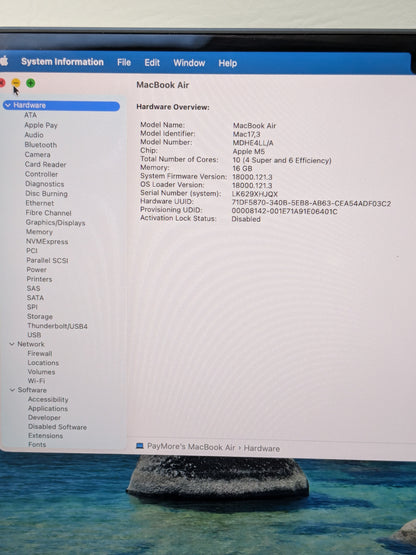Open the System Information app menu
Image resolution: width=416 pixels, height=555 pixels.
62,62
